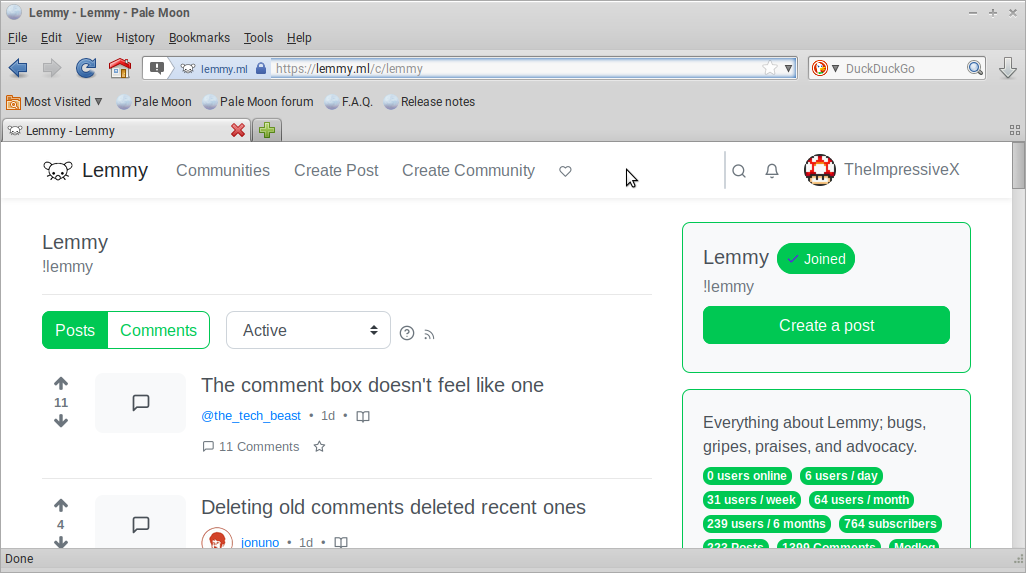Expand the URL history dropdown arrow

[788, 68]
